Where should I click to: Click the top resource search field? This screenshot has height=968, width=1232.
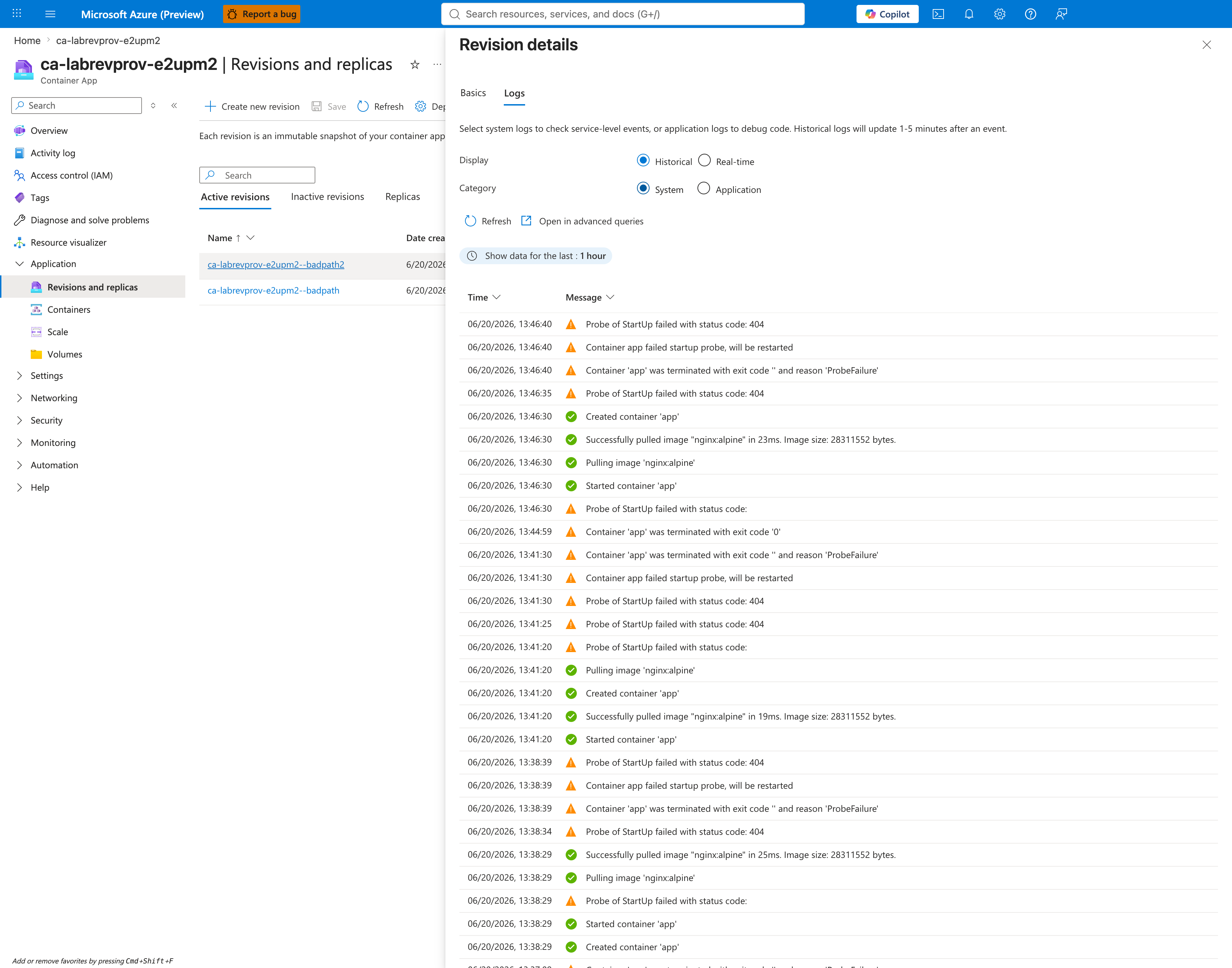pos(623,14)
